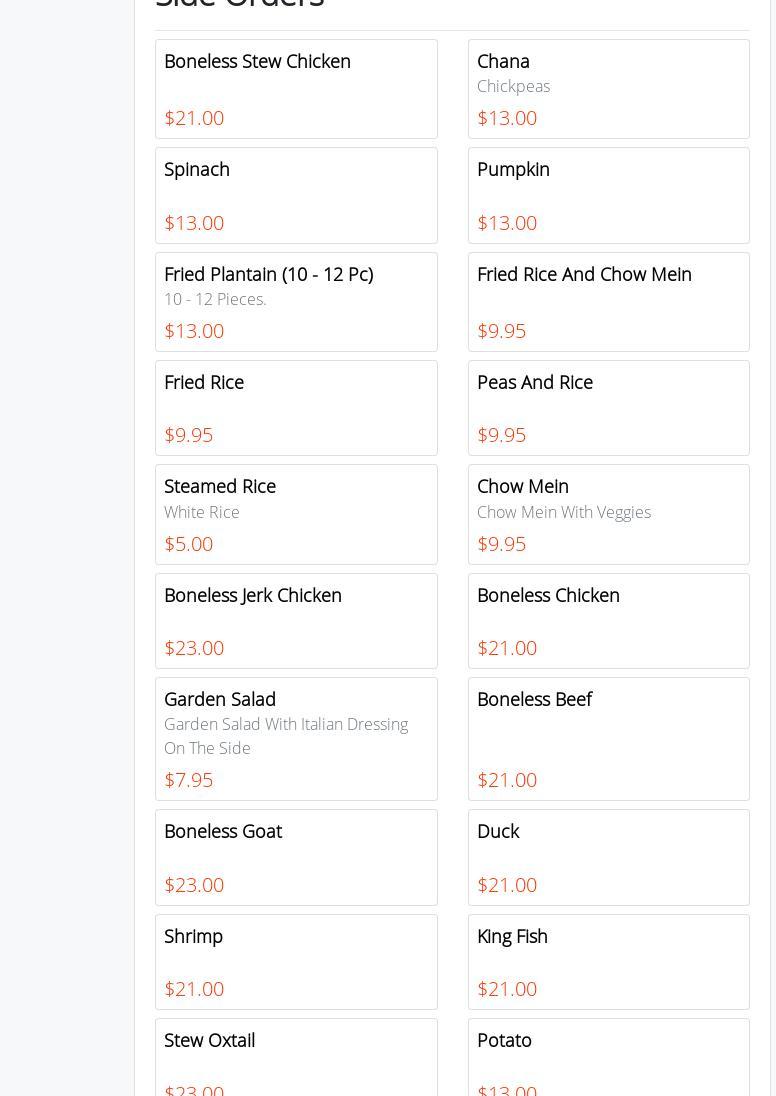The width and height of the screenshot is (776, 1096).
Task: Select the Shrimp side order
Action: pyautogui.click(x=296, y=961)
